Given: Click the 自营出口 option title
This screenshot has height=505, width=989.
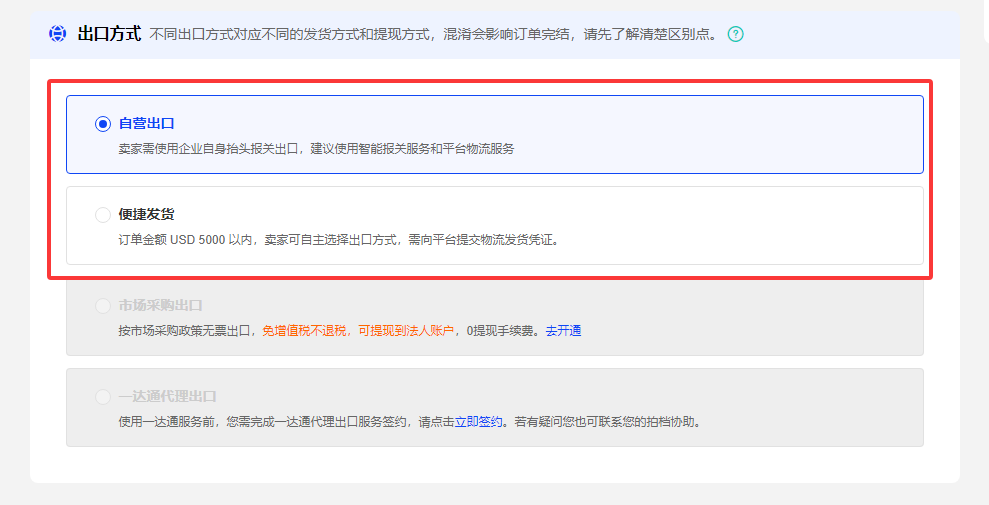Looking at the screenshot, I should (x=147, y=124).
